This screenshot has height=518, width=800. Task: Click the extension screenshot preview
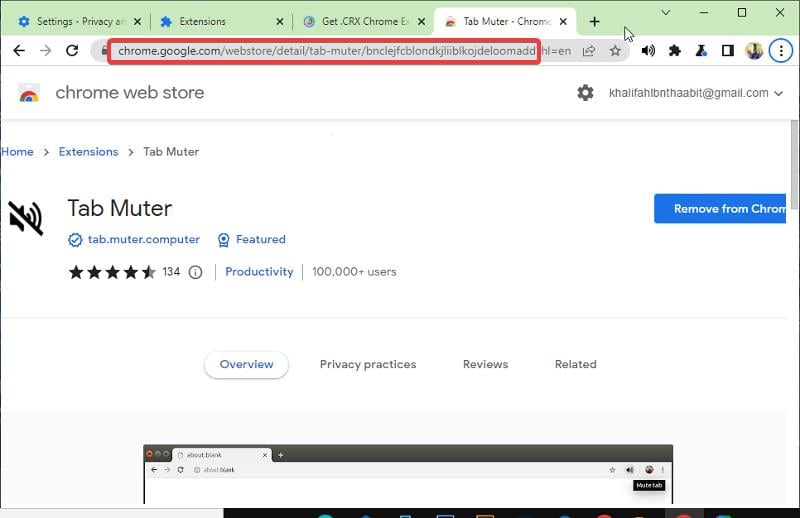(408, 475)
